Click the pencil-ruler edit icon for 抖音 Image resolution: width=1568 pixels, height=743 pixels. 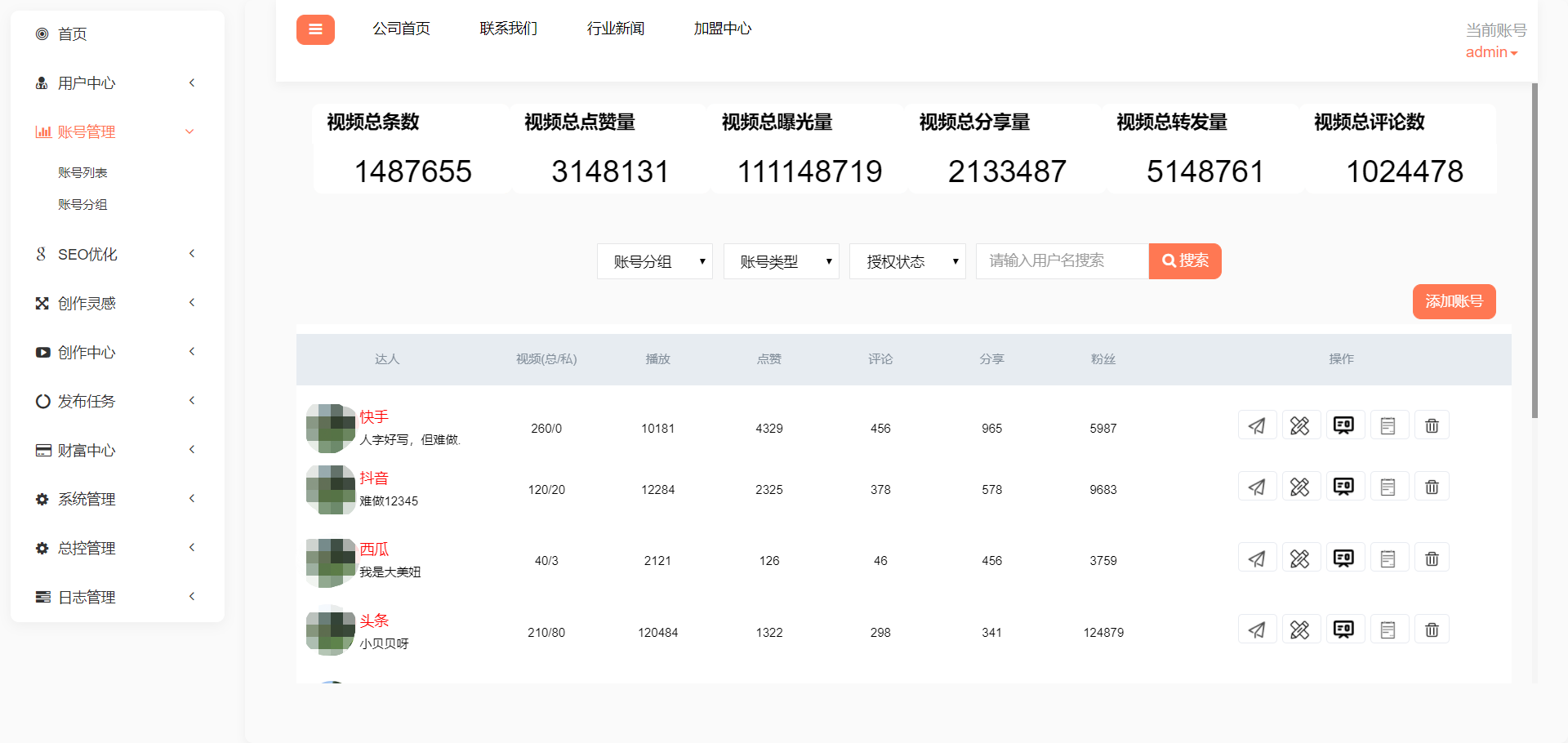(1300, 487)
